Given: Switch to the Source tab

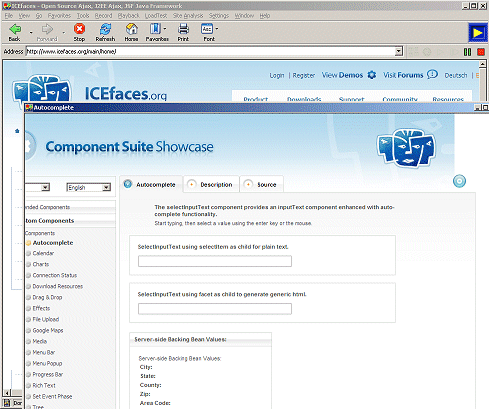Looking at the screenshot, I should (x=262, y=184).
